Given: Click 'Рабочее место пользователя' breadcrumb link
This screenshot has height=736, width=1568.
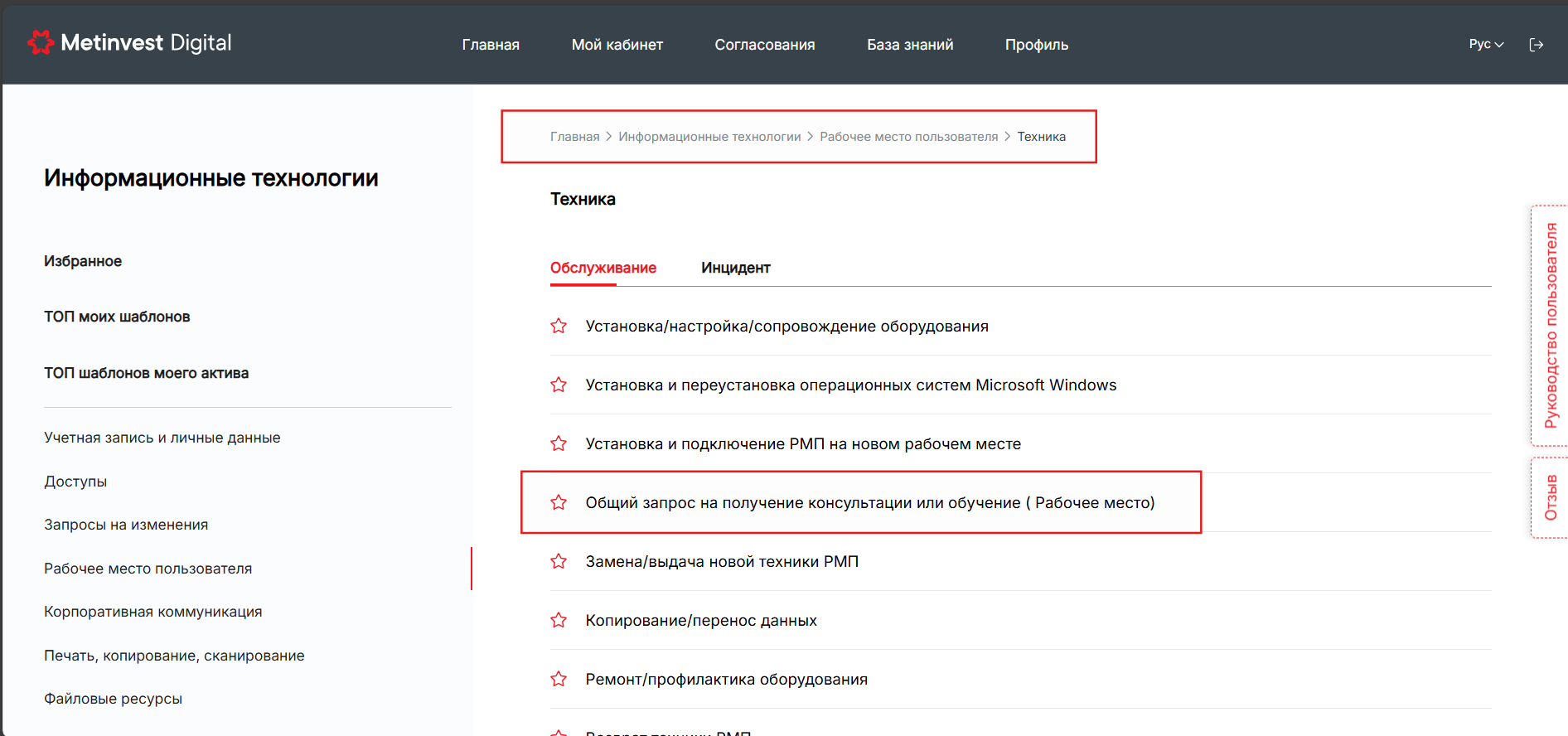Looking at the screenshot, I should [x=908, y=137].
